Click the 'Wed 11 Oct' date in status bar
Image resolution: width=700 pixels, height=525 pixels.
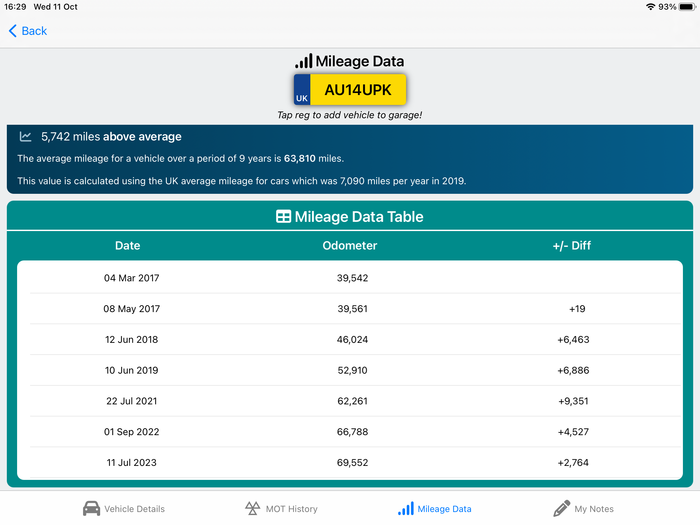point(55,7)
